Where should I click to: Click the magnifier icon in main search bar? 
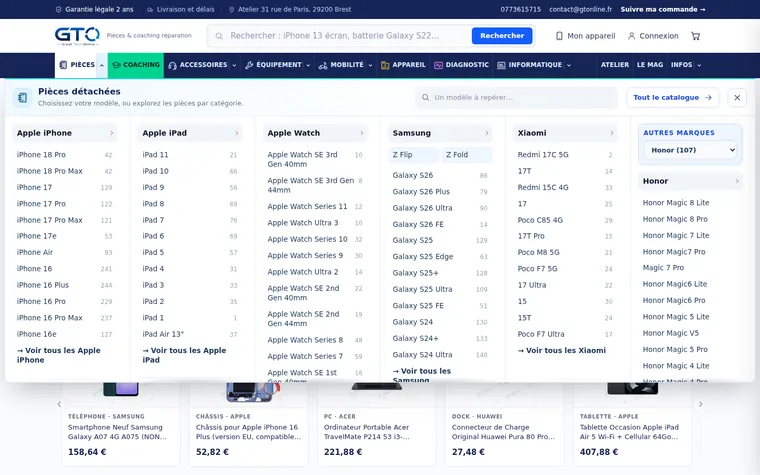(x=219, y=36)
